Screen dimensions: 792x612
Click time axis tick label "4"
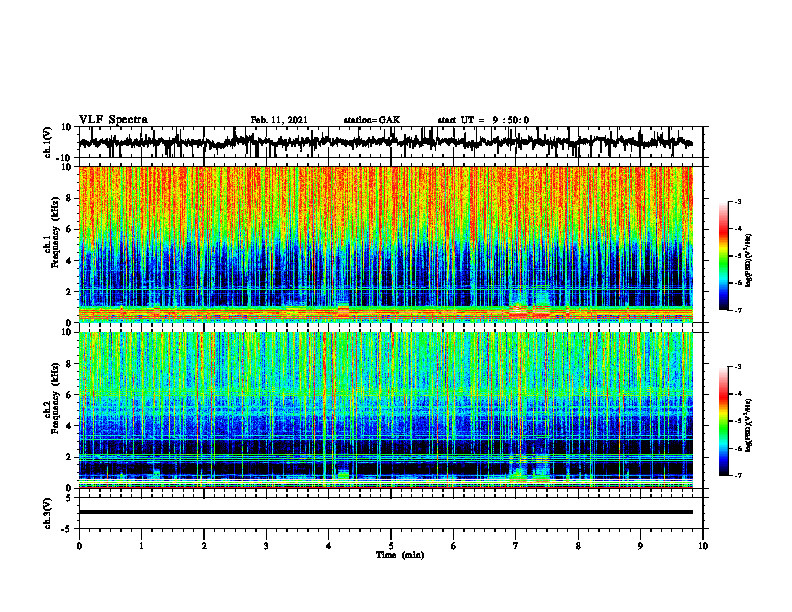pyautogui.click(x=329, y=546)
